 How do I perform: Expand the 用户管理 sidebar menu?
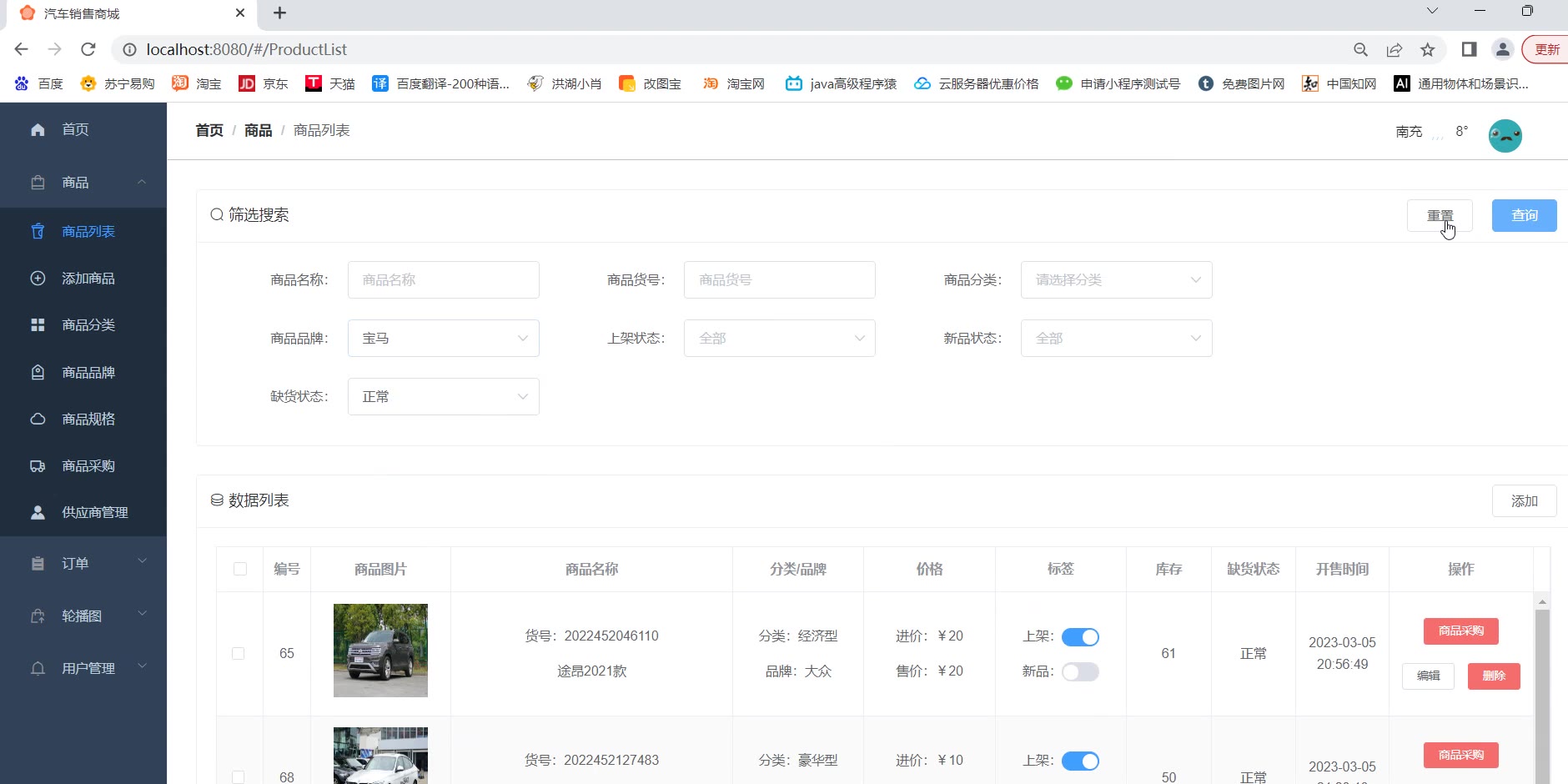pos(83,668)
